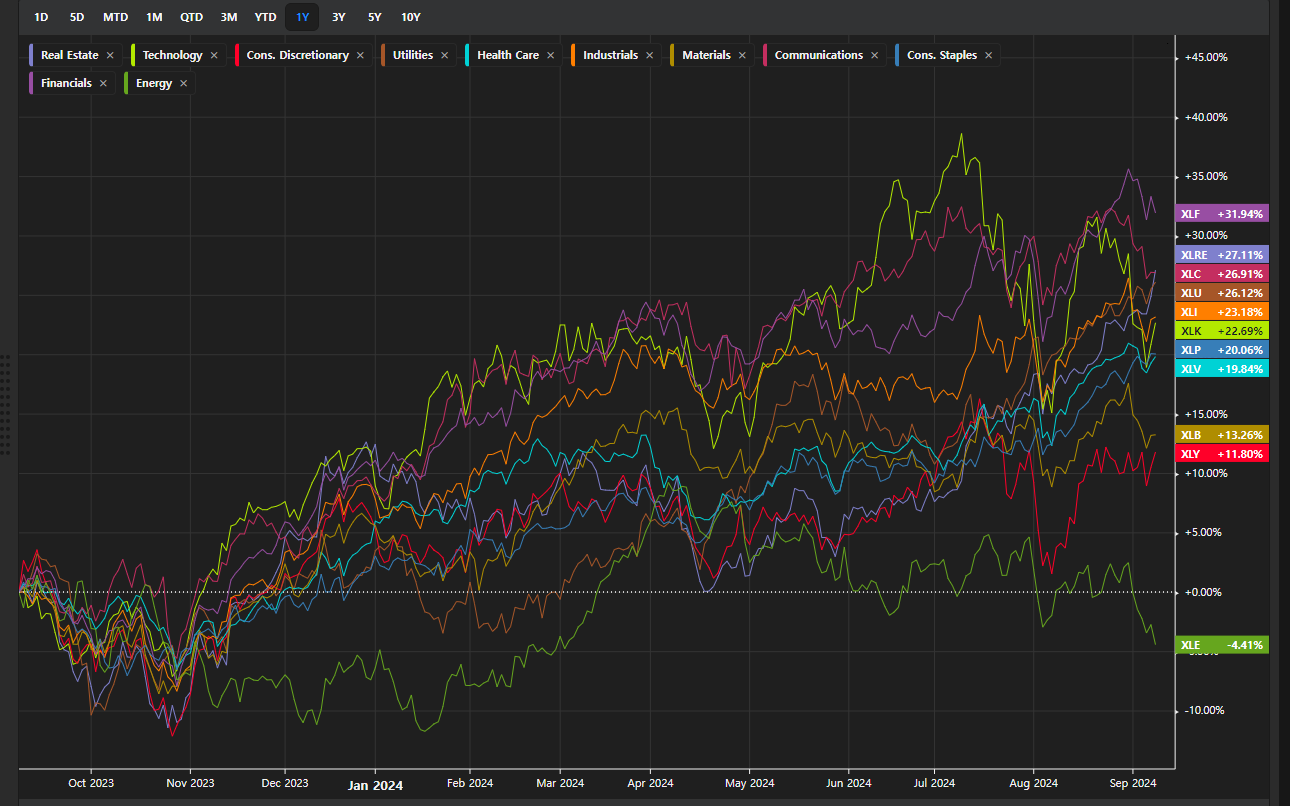1290x806 pixels.
Task: Switch to YTD time range
Action: point(265,17)
